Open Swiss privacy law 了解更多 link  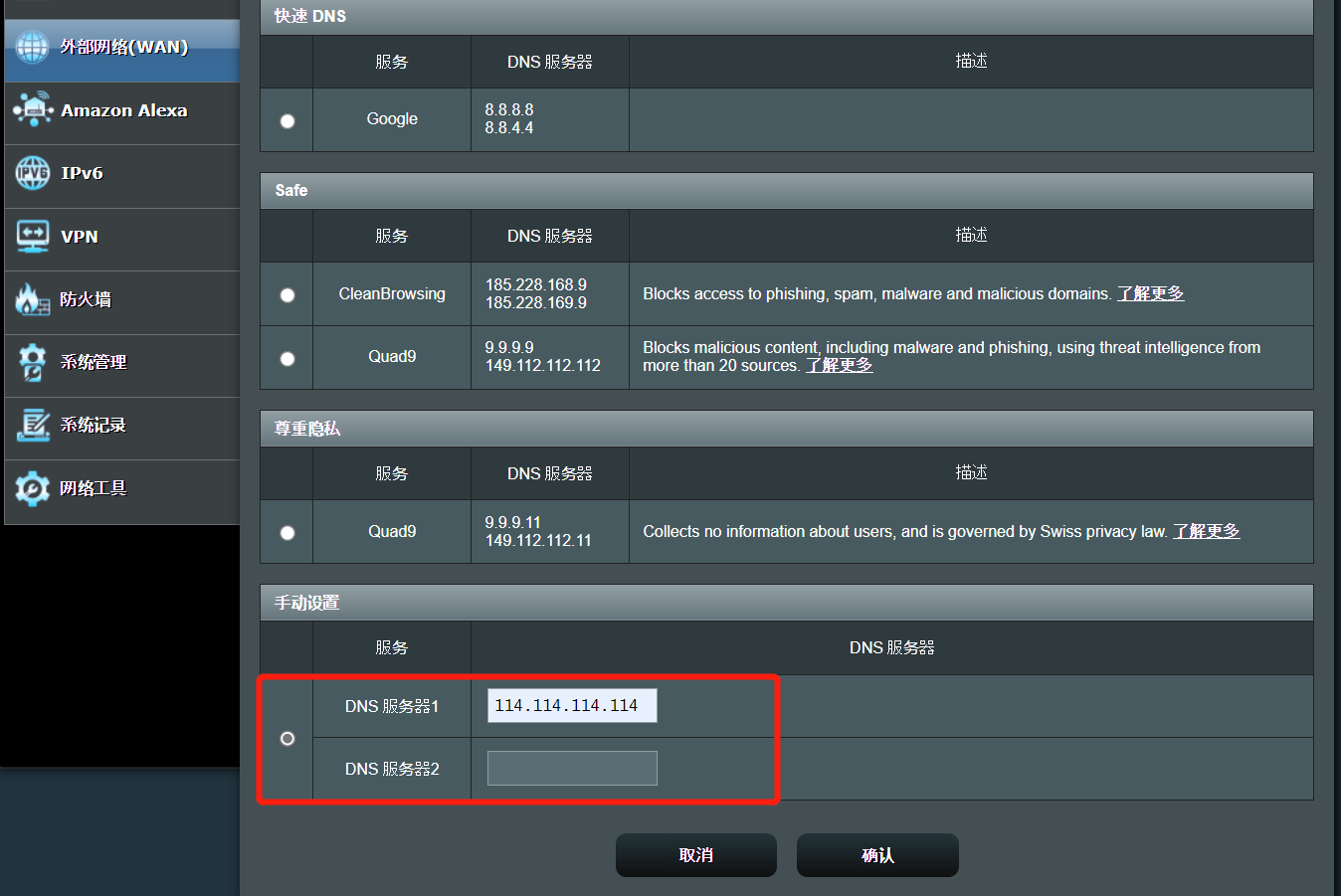coord(1207,531)
